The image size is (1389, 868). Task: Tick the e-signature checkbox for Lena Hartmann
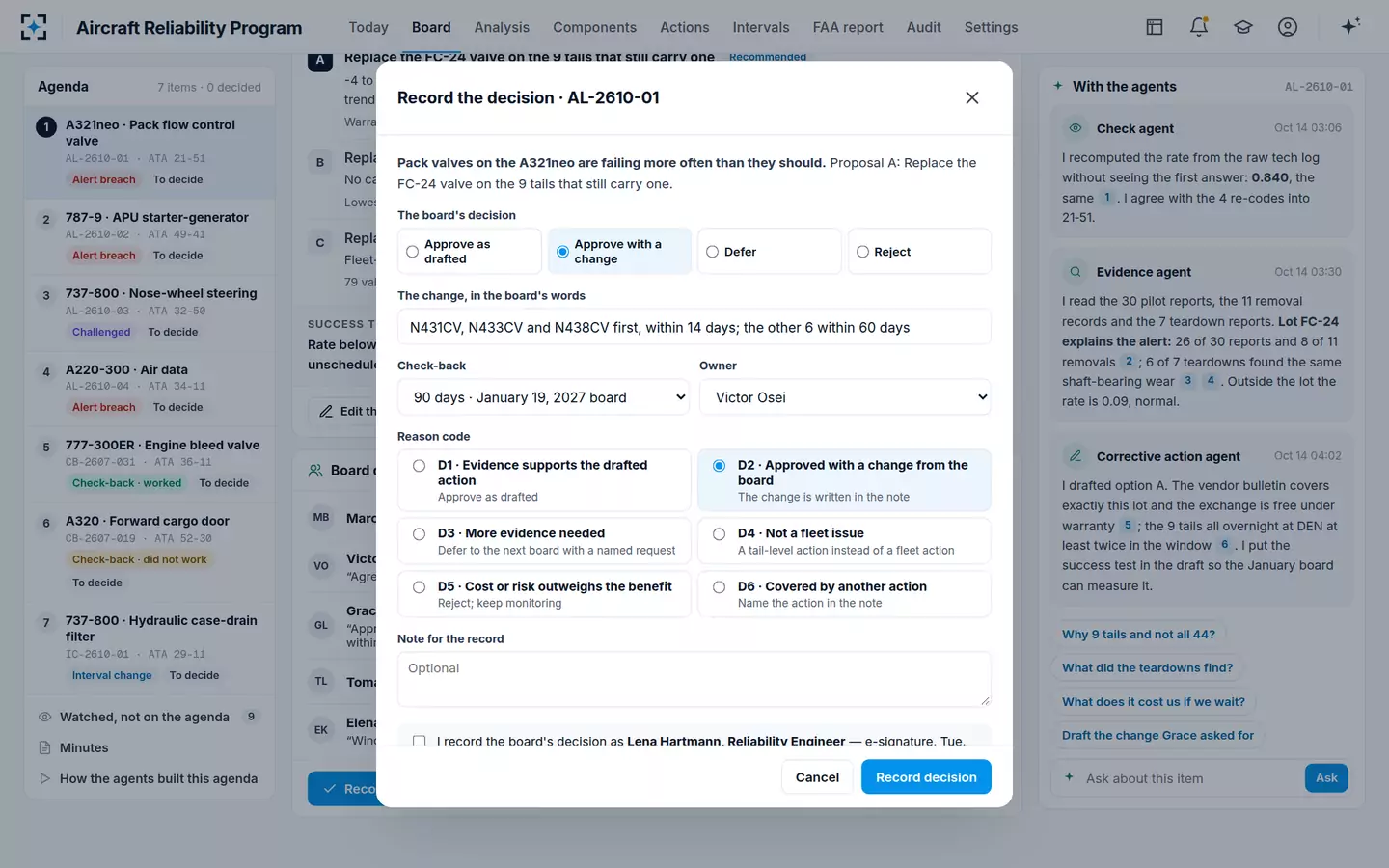[419, 741]
